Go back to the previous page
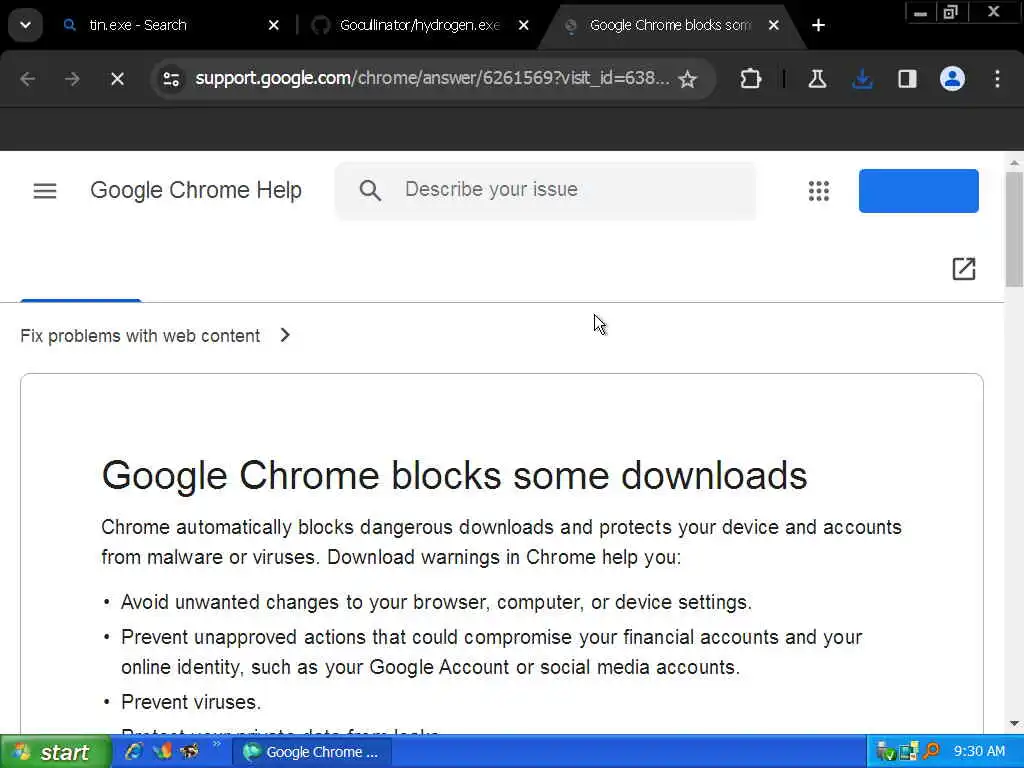Screen dimensions: 1024x768 (x=27, y=79)
